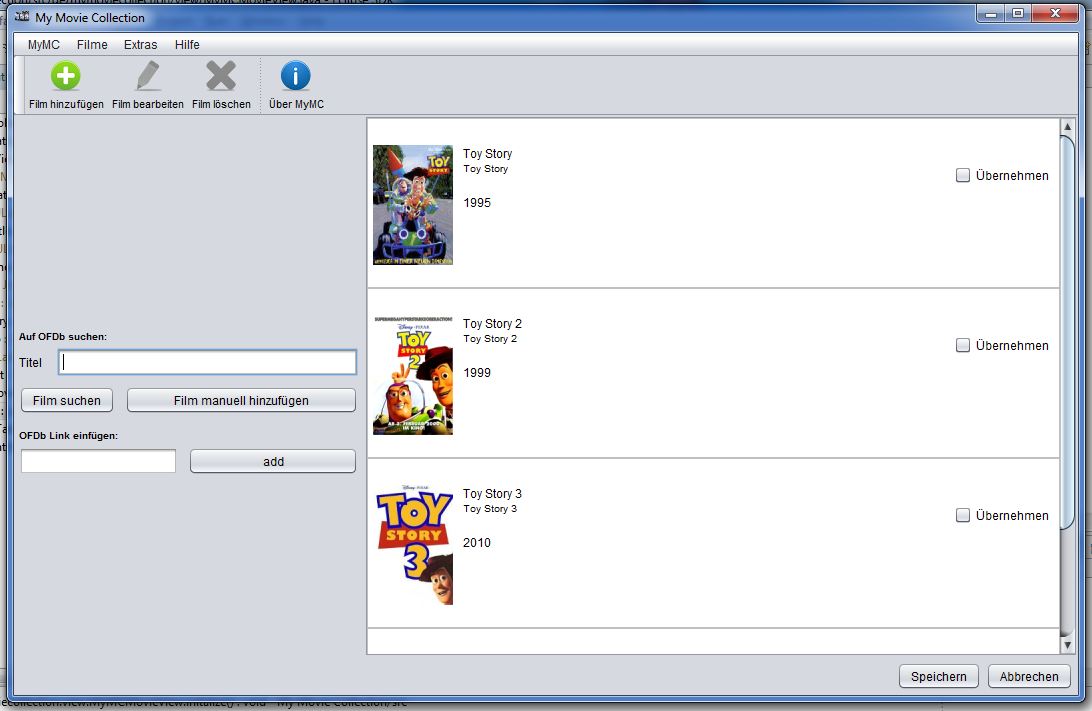Image resolution: width=1092 pixels, height=711 pixels.
Task: Focus the Titel search field
Action: [x=208, y=362]
